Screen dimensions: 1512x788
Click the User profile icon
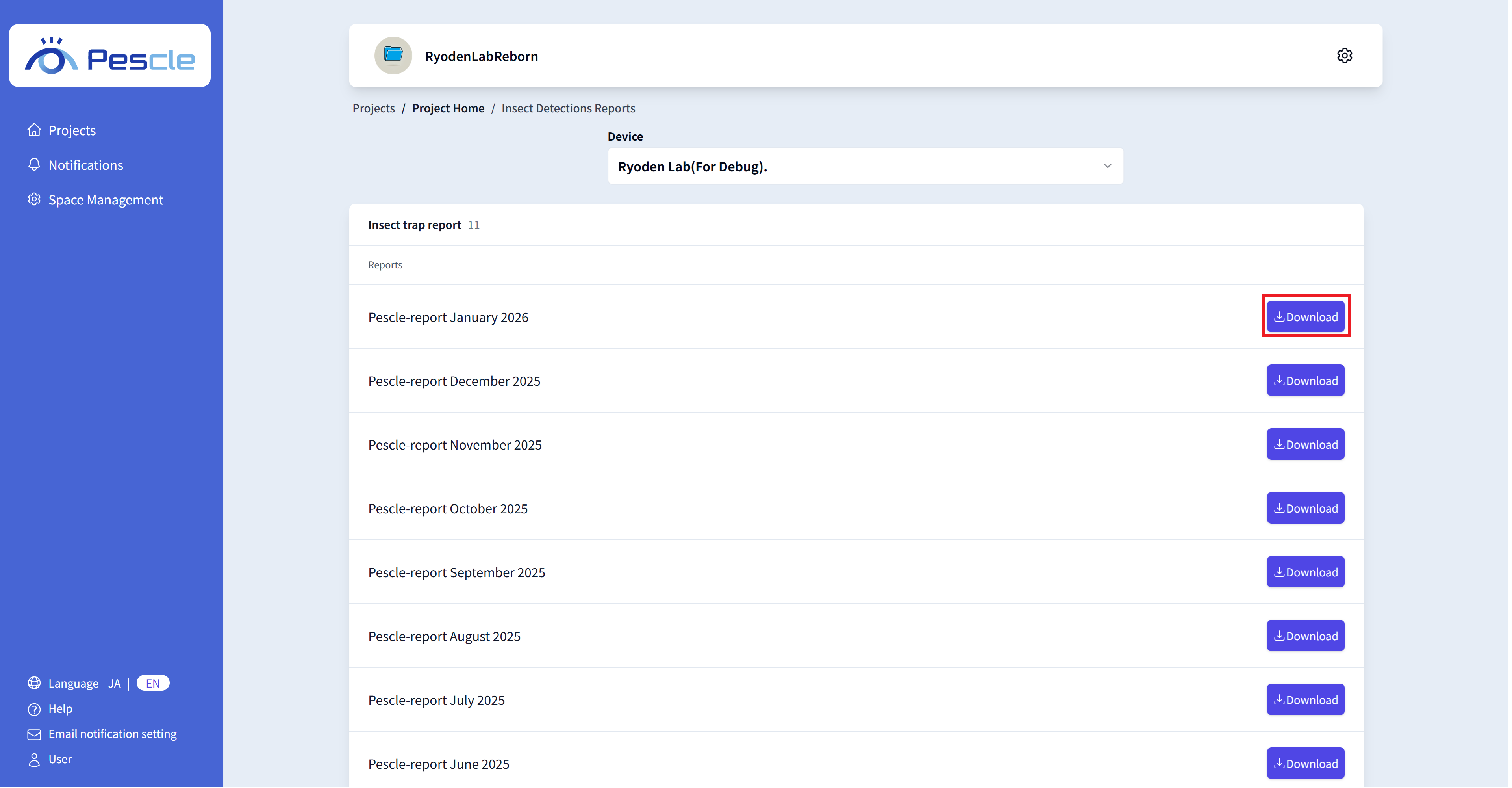point(34,759)
